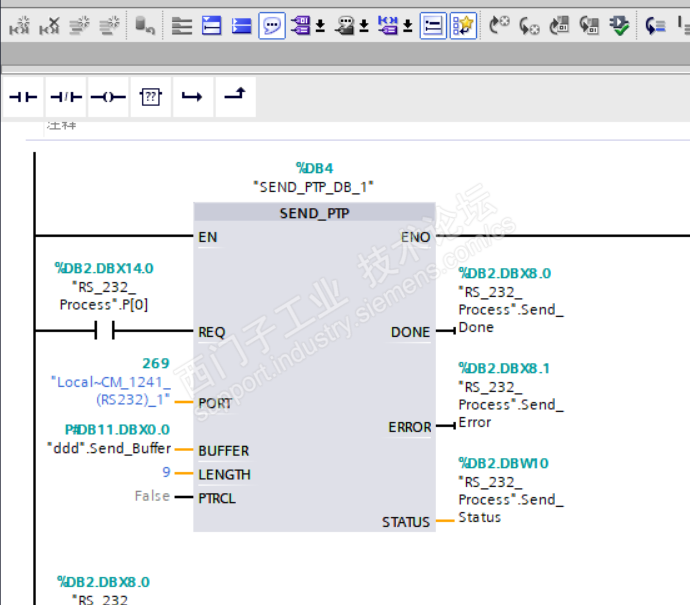Screen dimensions: 690x605
Task: Click the gray lines icon left of the blue network icons
Action: click(181, 26)
